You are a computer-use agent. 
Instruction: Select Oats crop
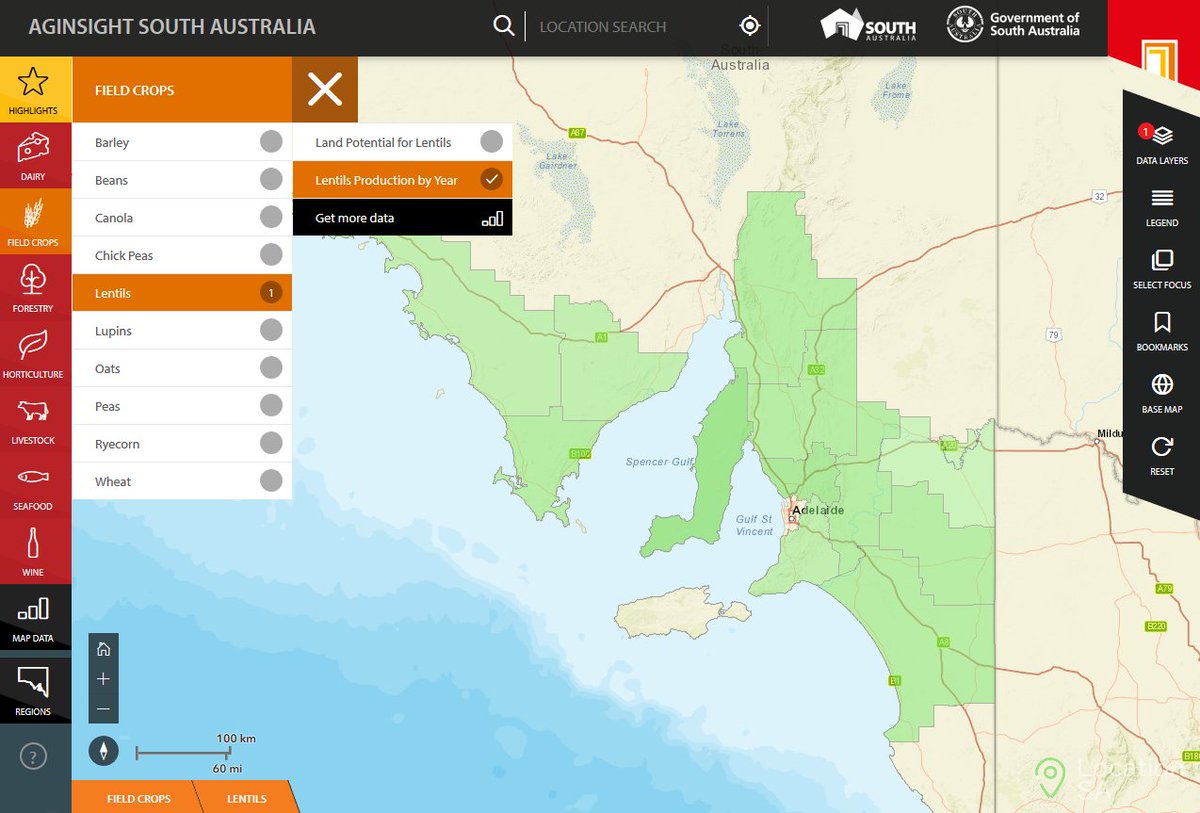[182, 368]
